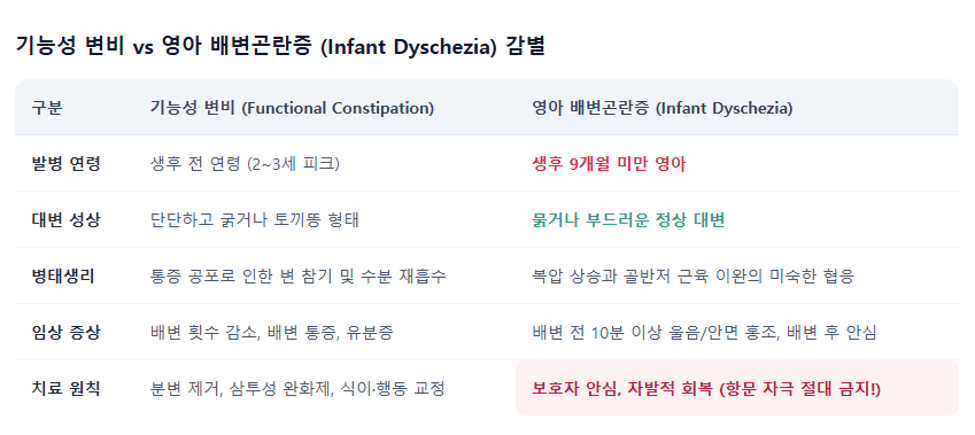Screen dimensions: 975x435
Task: Select the 구분 column header
Action: [47, 108]
